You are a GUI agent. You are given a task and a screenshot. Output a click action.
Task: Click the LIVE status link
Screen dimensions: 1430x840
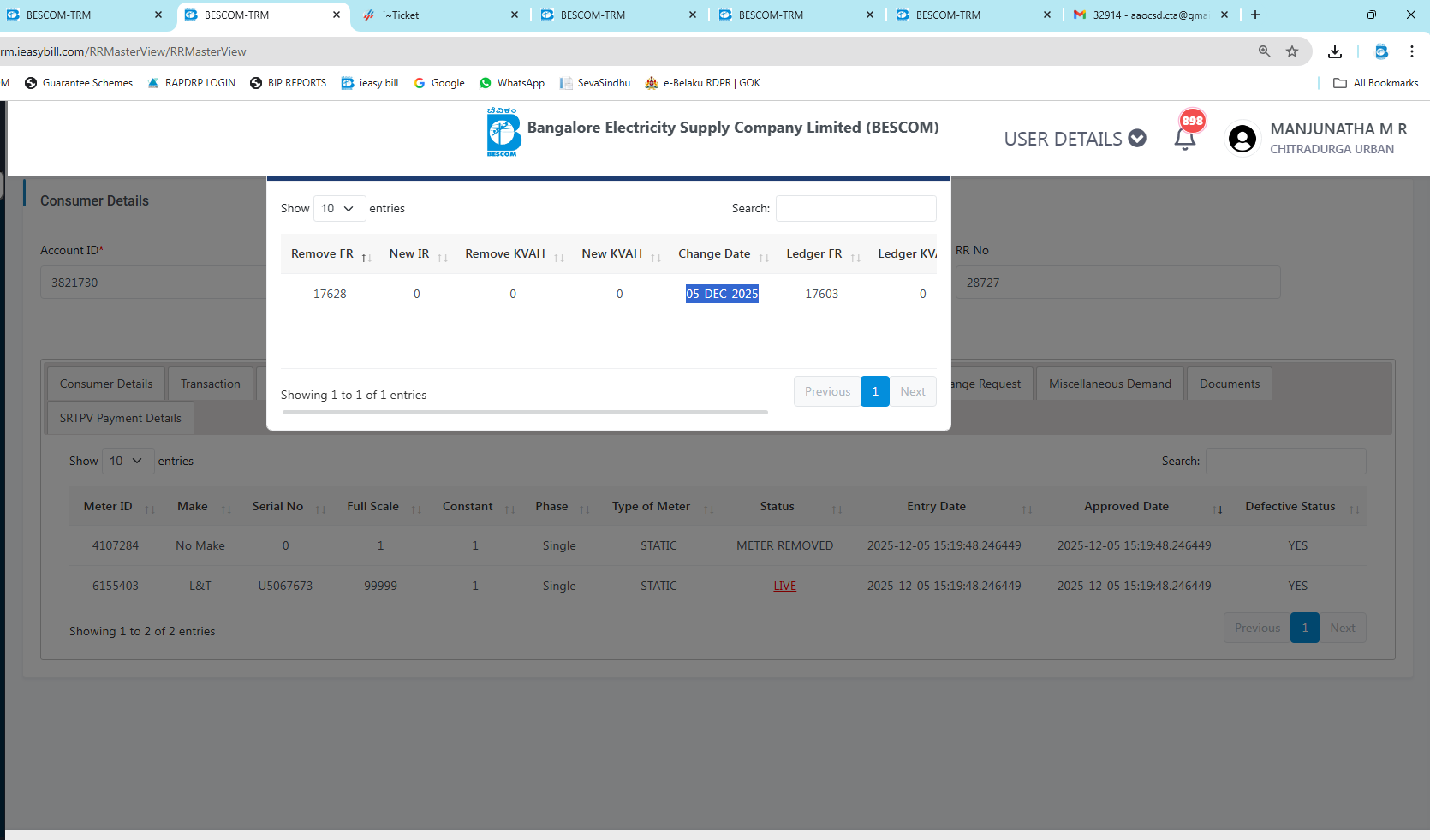pyautogui.click(x=785, y=587)
